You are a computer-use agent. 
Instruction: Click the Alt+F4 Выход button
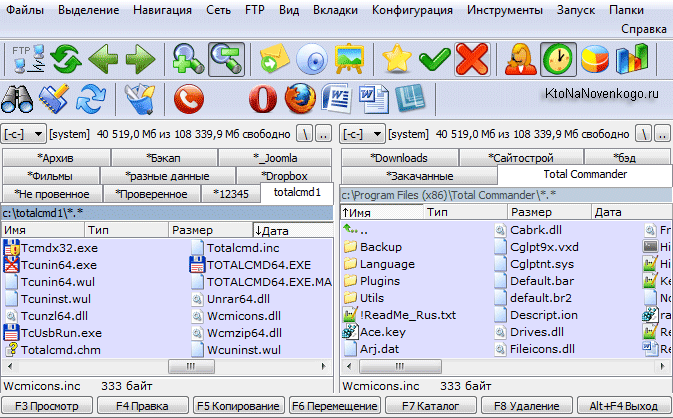624,406
